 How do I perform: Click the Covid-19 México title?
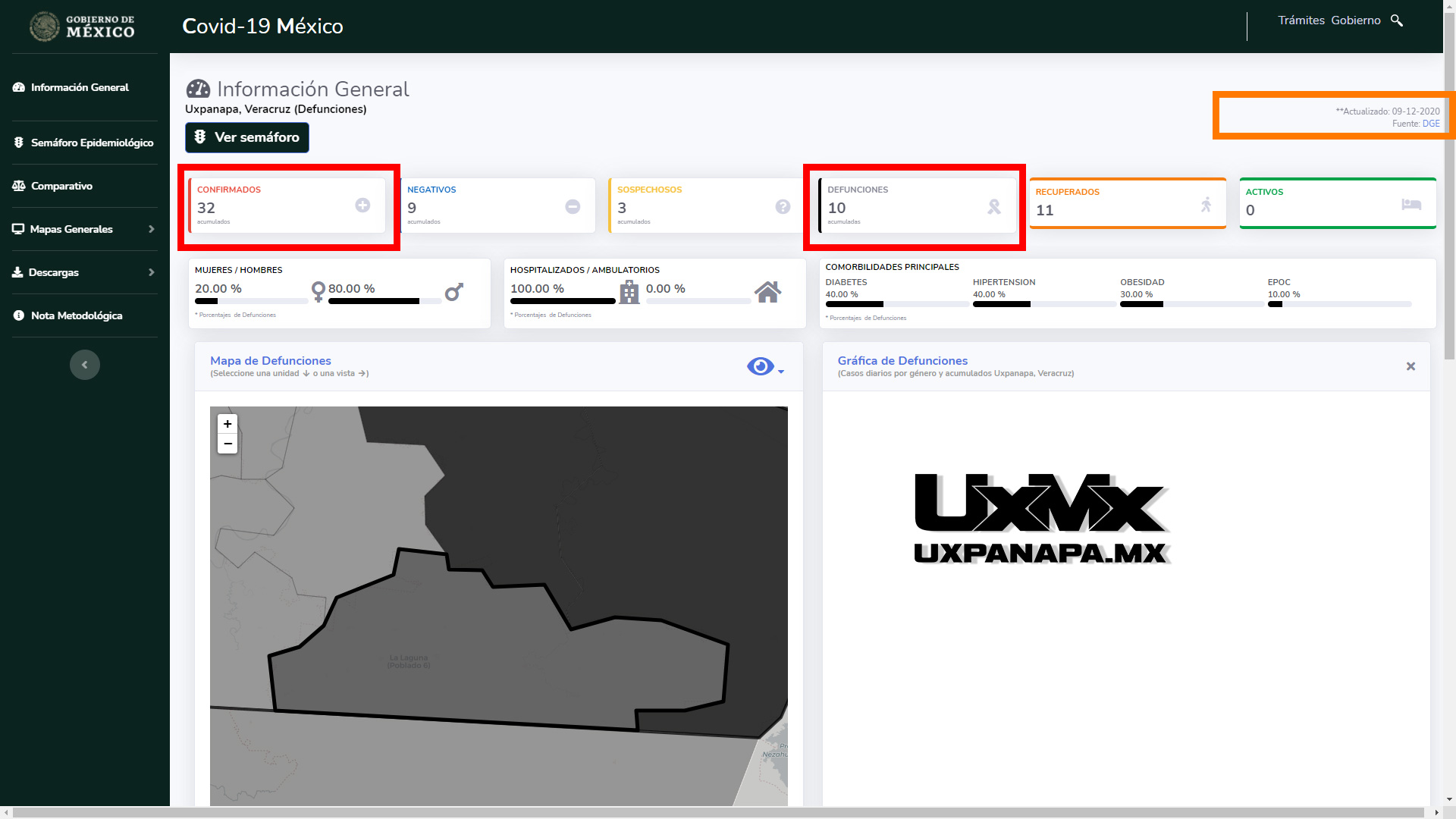tap(262, 26)
